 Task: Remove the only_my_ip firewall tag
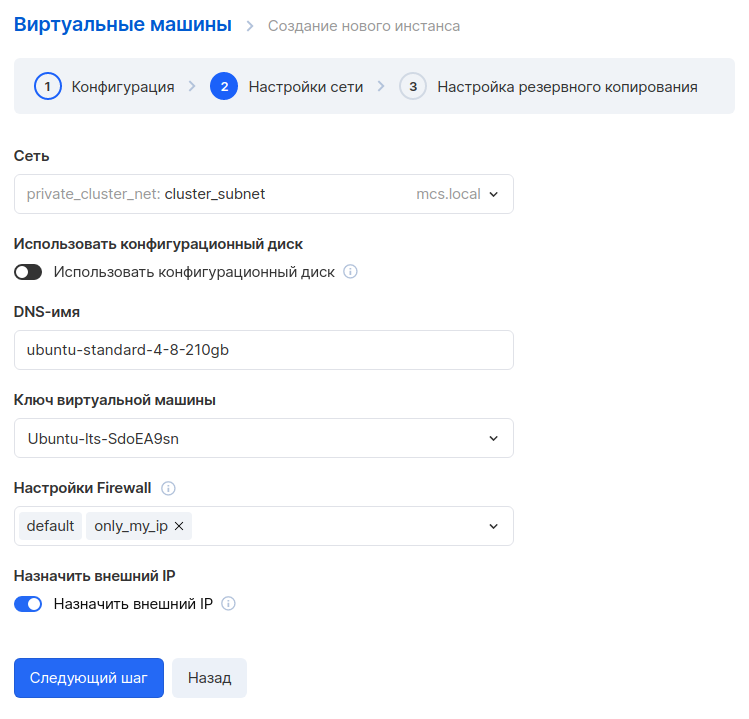(179, 526)
